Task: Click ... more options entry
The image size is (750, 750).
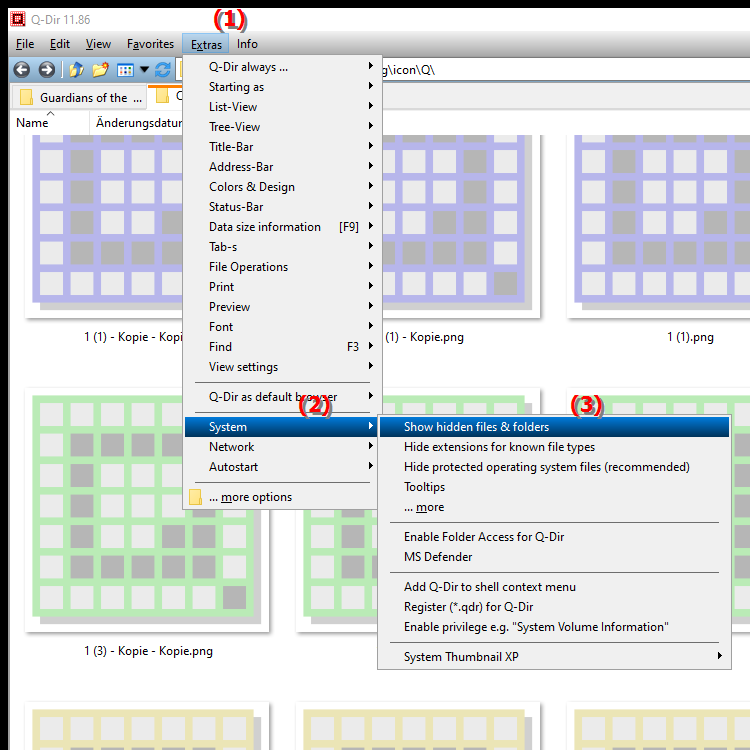Action: click(282, 497)
